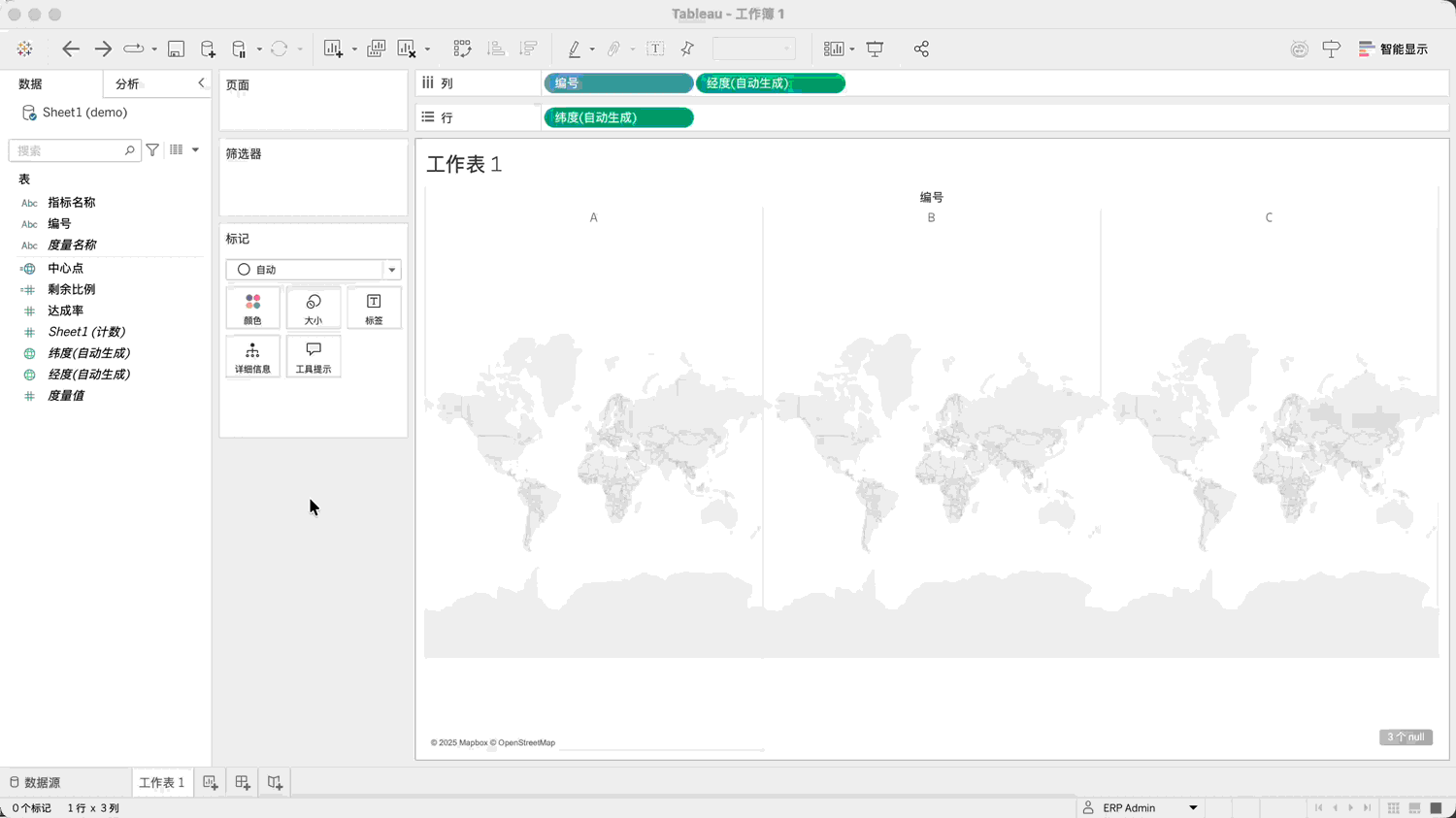Collapse the data pane with the arrow

pyautogui.click(x=201, y=83)
